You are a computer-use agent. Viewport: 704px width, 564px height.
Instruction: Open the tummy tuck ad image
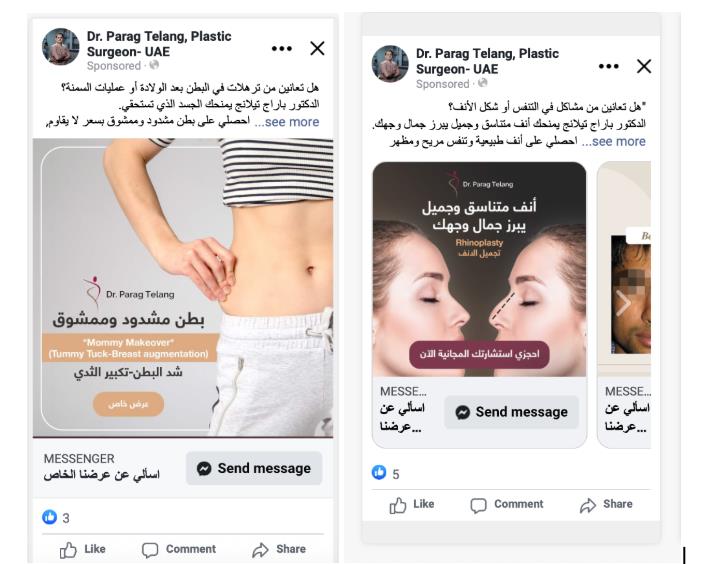click(x=183, y=288)
